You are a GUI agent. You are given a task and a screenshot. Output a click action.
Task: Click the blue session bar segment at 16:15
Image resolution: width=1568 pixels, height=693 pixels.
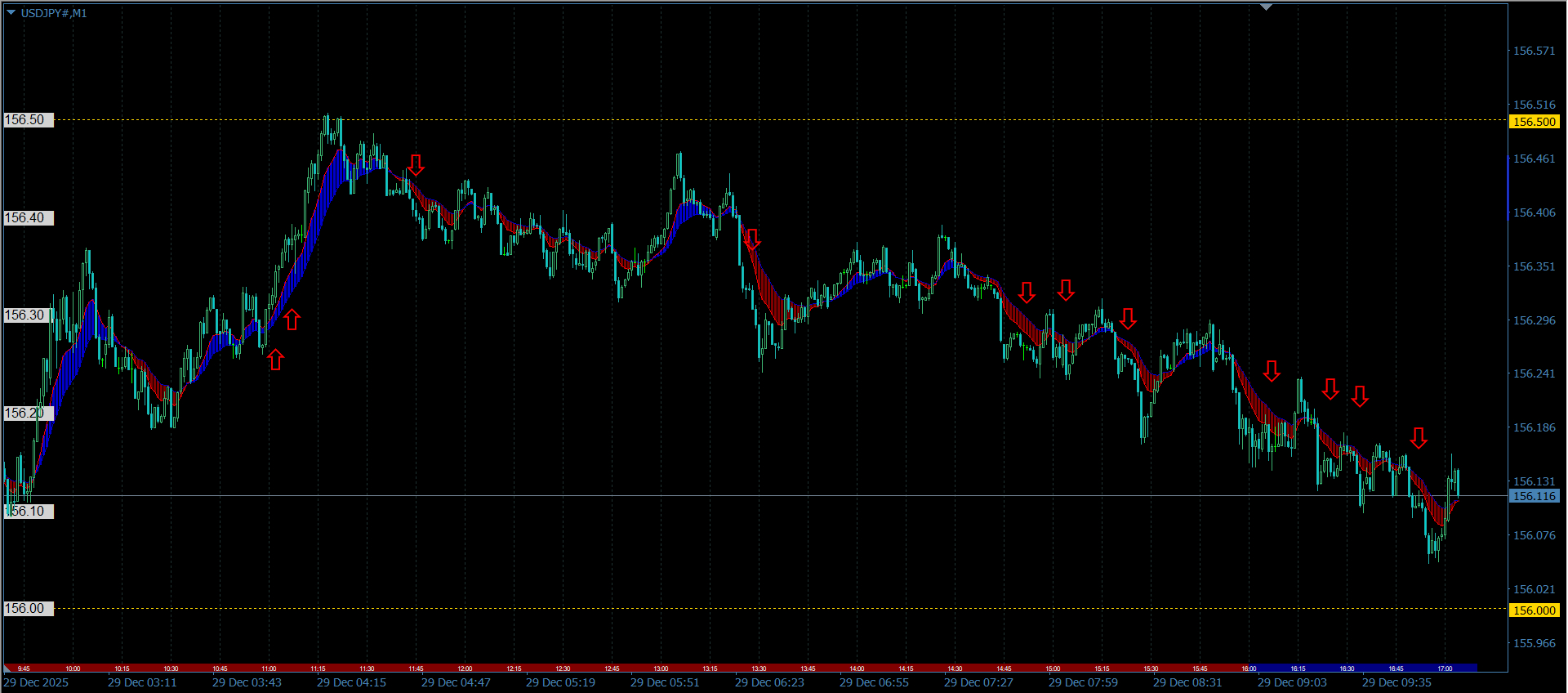point(1298,668)
